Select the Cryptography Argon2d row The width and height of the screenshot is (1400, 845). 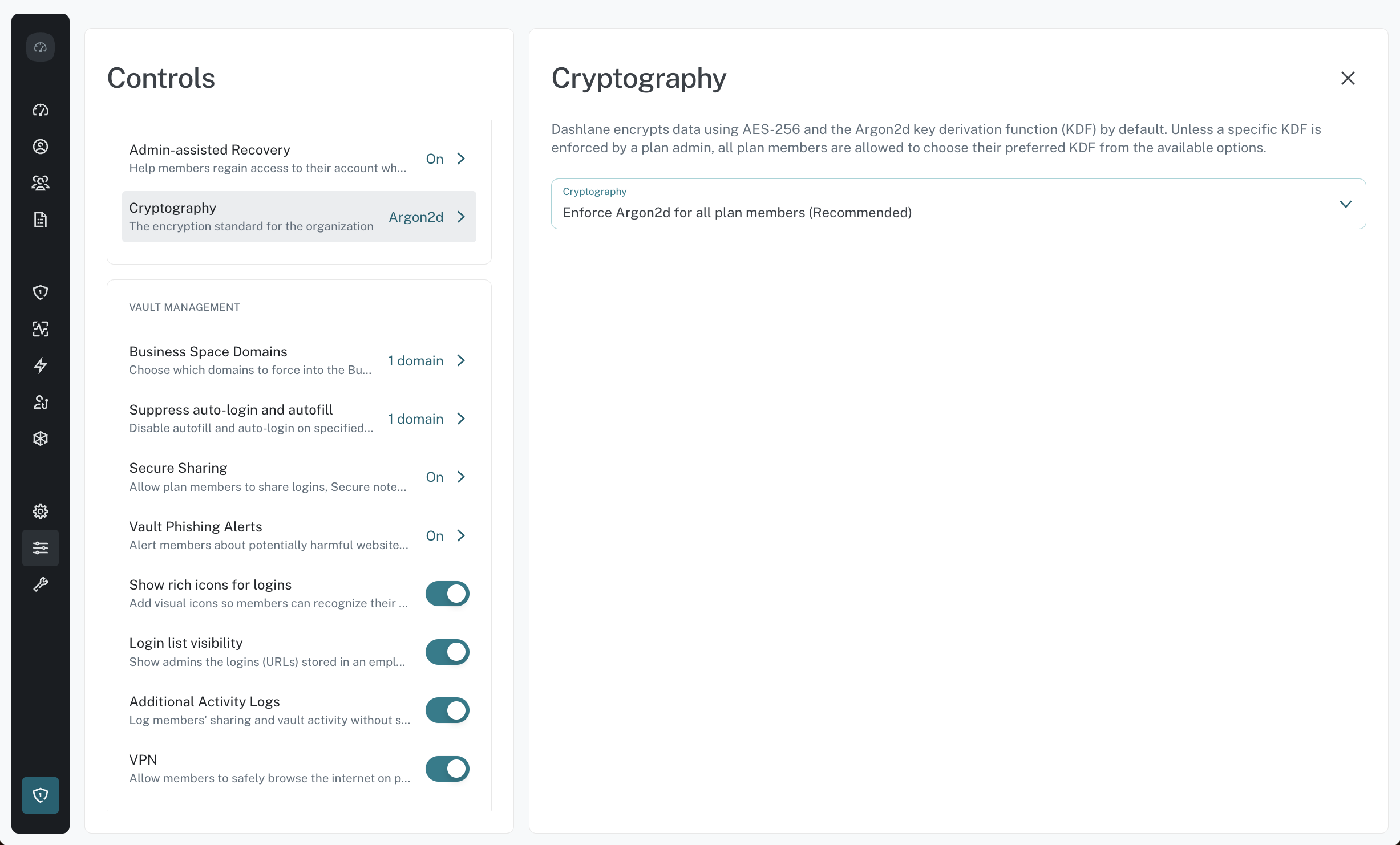tap(299, 217)
